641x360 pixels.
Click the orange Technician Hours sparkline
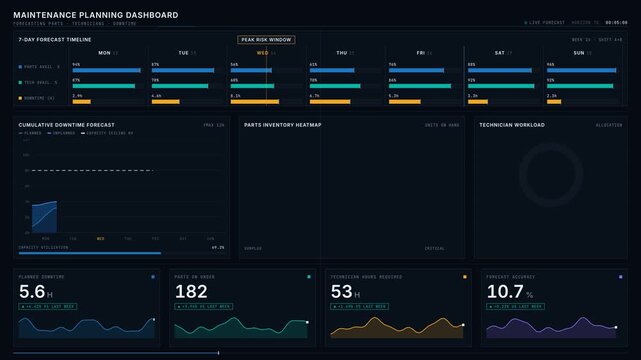[397, 328]
